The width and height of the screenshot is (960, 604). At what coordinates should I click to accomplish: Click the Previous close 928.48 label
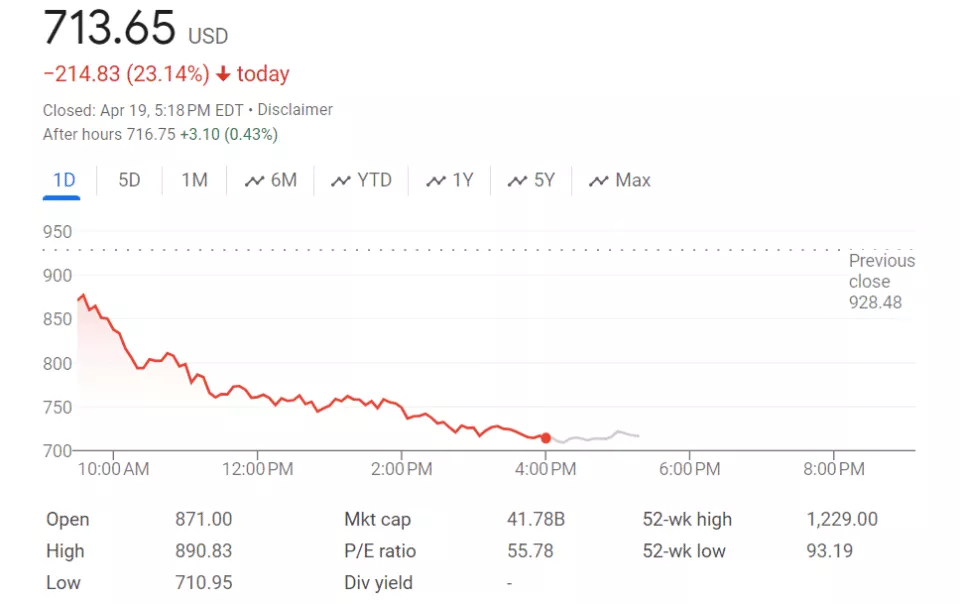click(x=881, y=281)
